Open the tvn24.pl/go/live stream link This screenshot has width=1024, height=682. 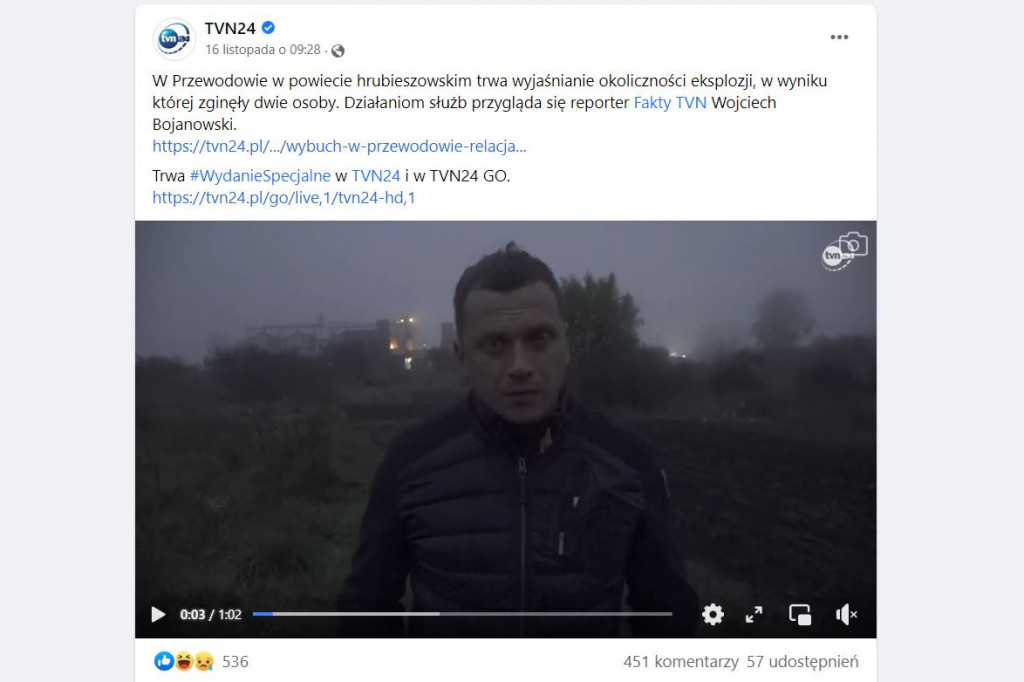(x=283, y=197)
